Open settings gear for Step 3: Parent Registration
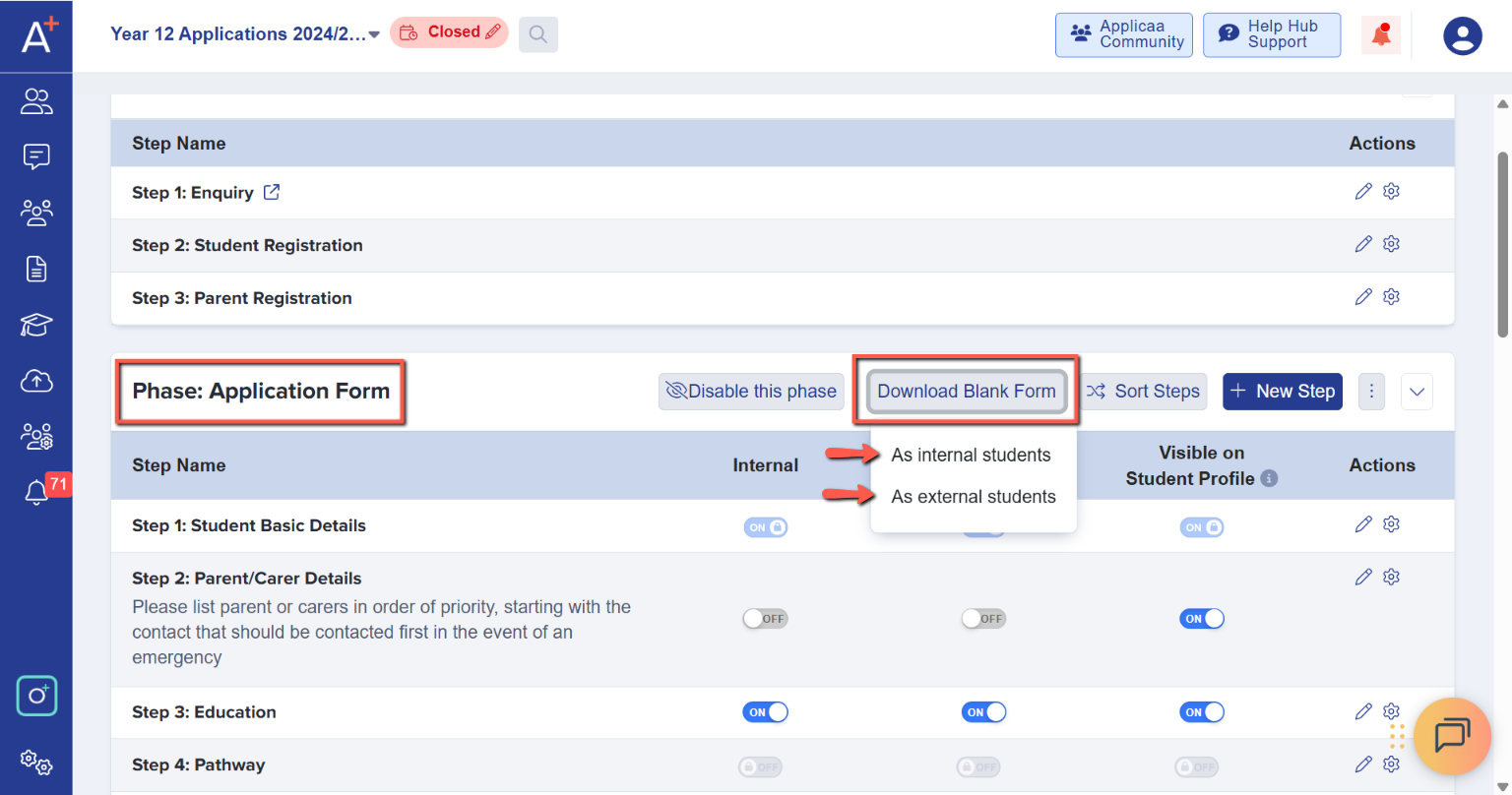Screen dimensions: 1512x795 coord(1391,296)
